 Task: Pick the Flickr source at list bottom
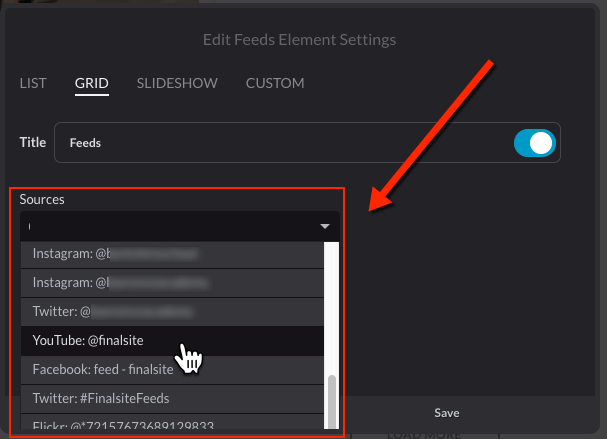[172, 422]
